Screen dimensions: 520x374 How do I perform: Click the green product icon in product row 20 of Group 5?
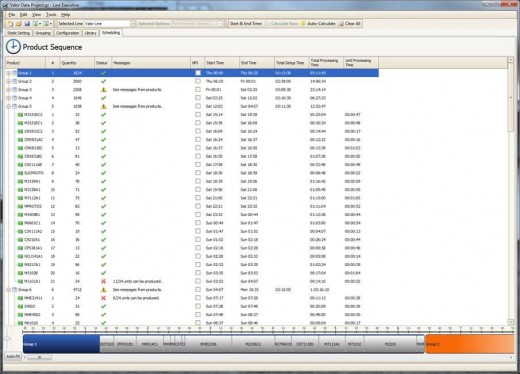pos(20,273)
